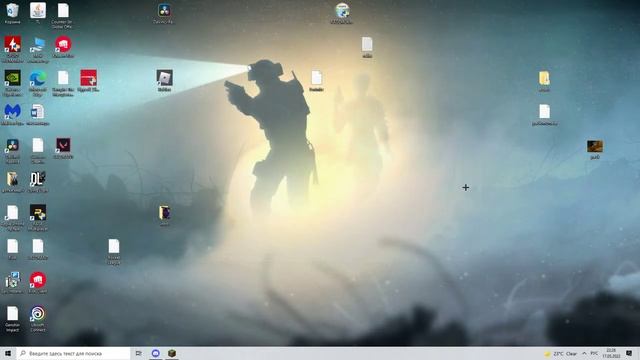Open the blue round app on the taskbar
This screenshot has height=360, width=640.
(156, 353)
